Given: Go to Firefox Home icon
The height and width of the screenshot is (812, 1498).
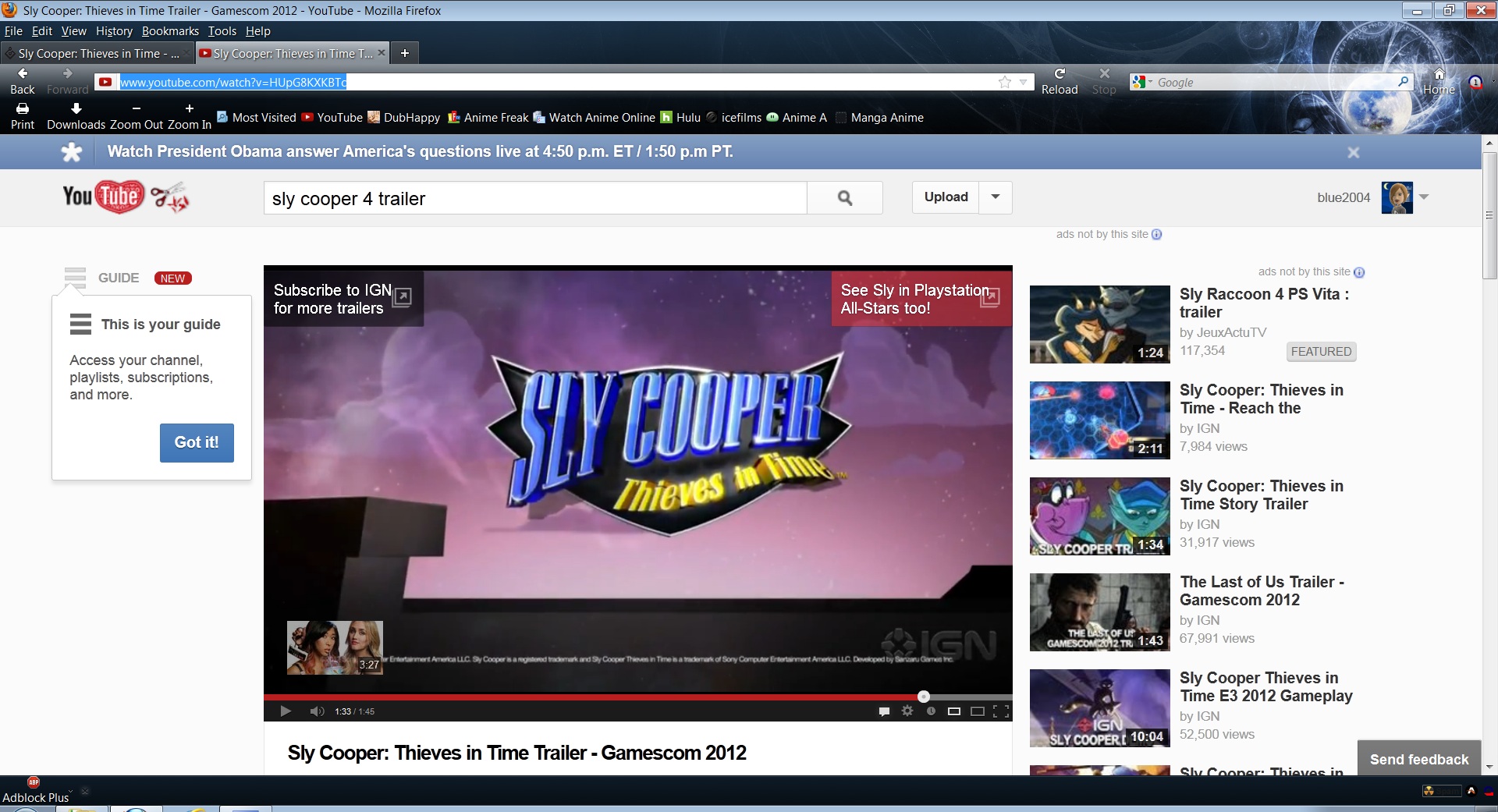Looking at the screenshot, I should 1439,74.
